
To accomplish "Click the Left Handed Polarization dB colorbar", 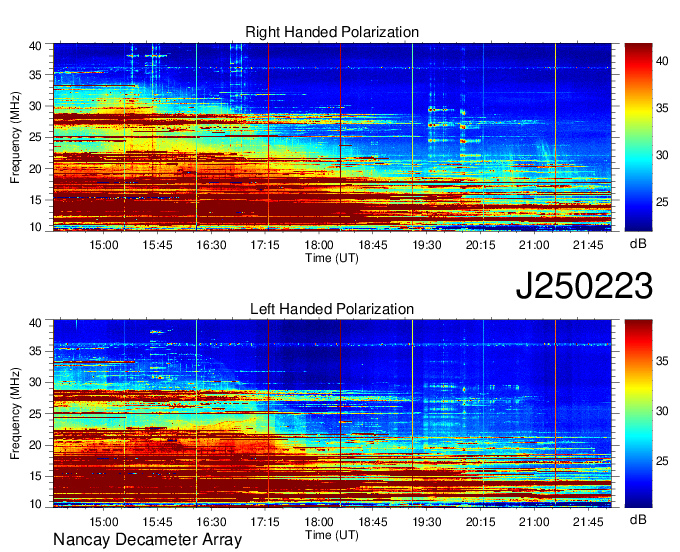I will pyautogui.click(x=638, y=414).
